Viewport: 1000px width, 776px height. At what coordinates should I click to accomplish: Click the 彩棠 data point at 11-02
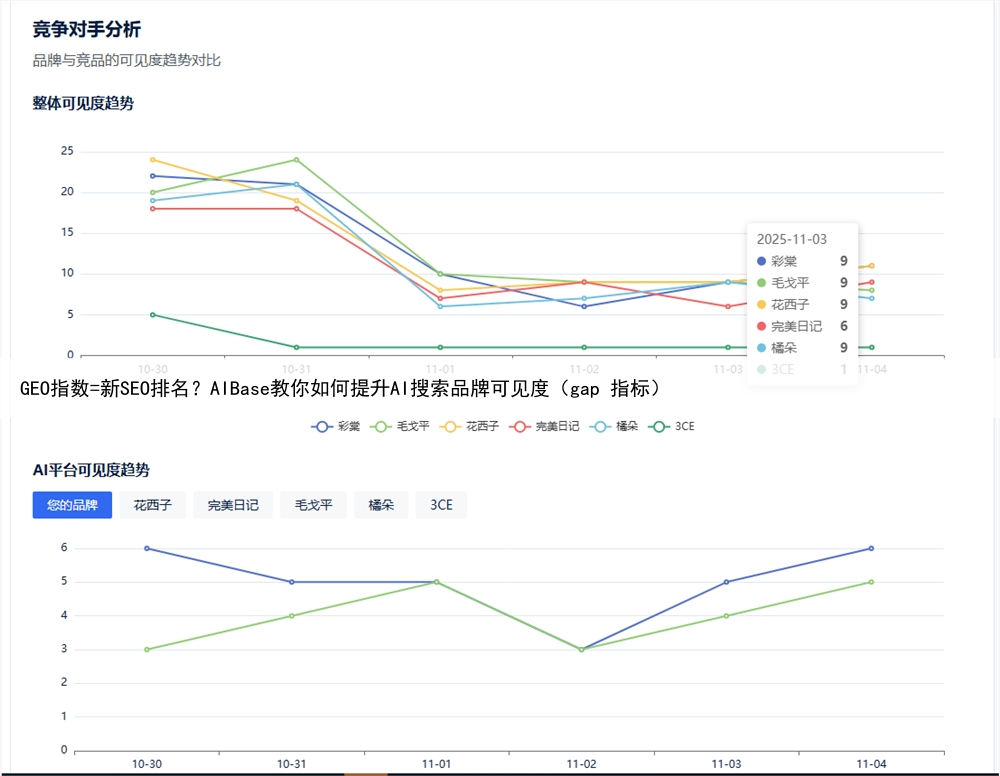tap(584, 306)
